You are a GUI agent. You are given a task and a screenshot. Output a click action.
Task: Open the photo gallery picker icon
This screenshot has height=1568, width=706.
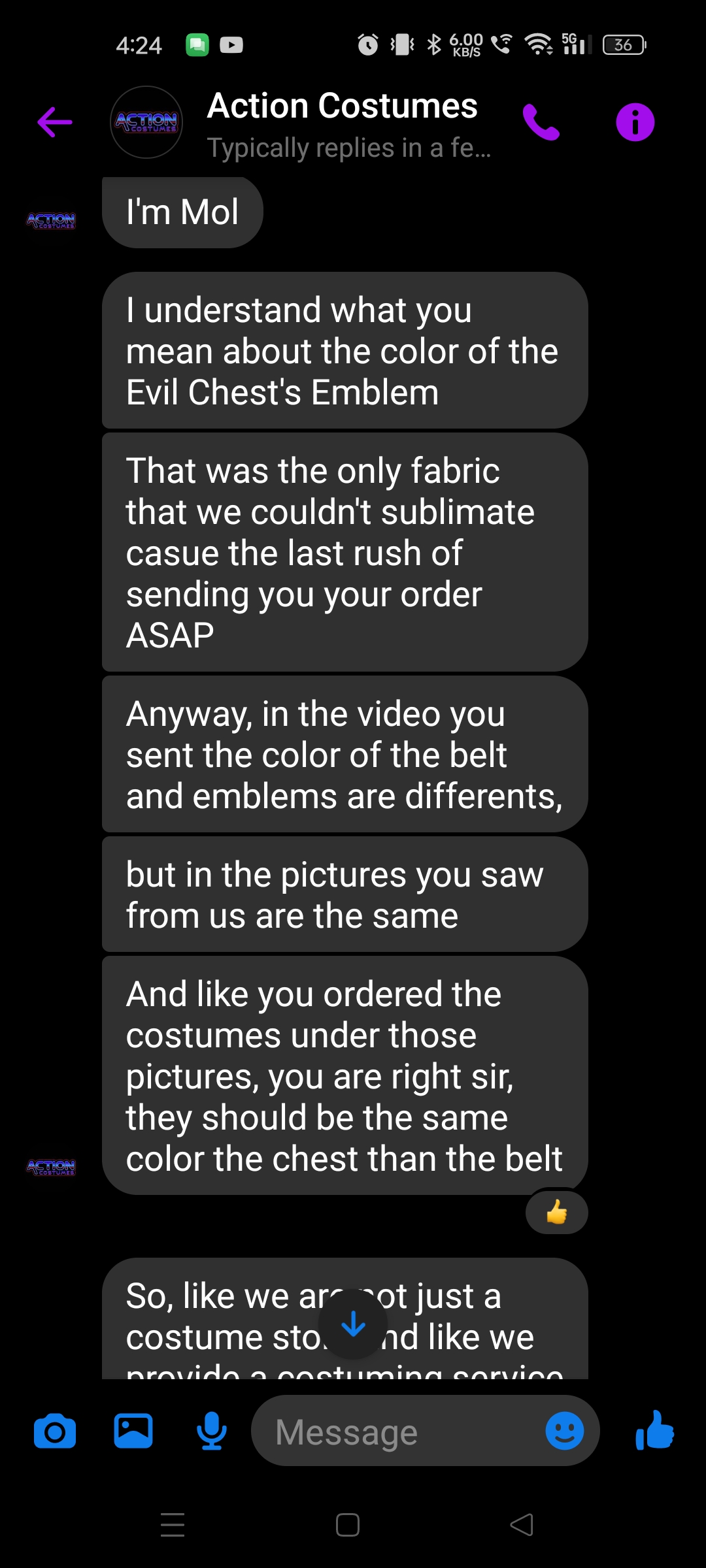[133, 1431]
